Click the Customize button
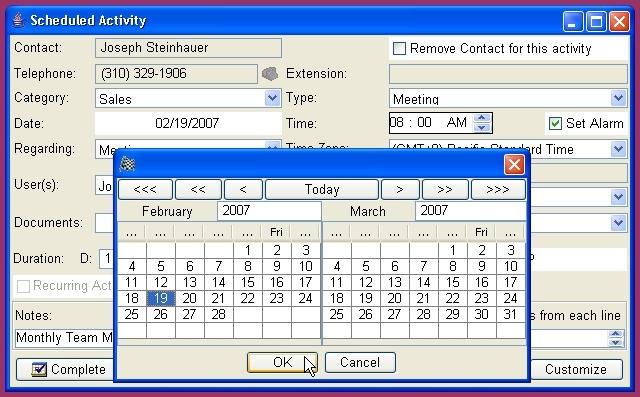Screen dimensions: 640x397 pos(576,369)
